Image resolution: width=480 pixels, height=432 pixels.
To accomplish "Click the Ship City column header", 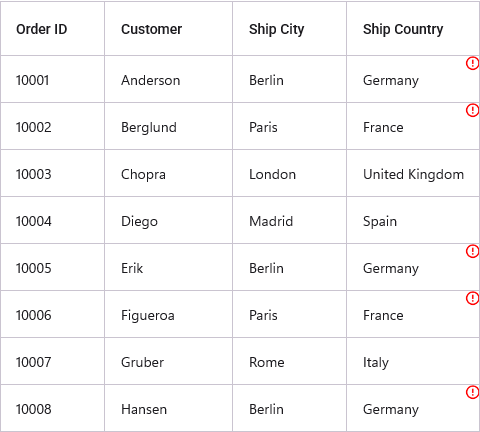I will tap(289, 29).
